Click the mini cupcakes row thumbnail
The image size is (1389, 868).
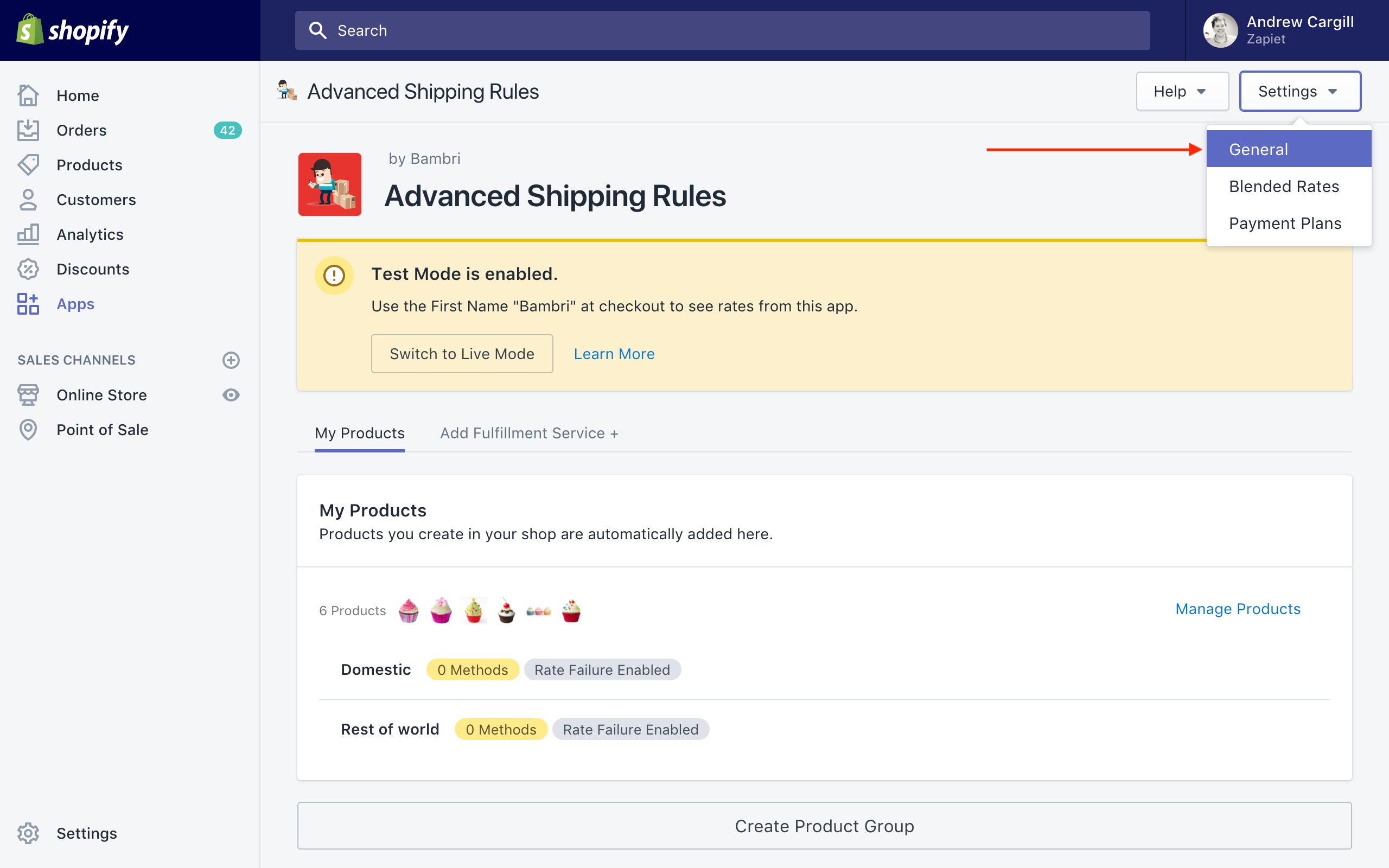(x=538, y=611)
